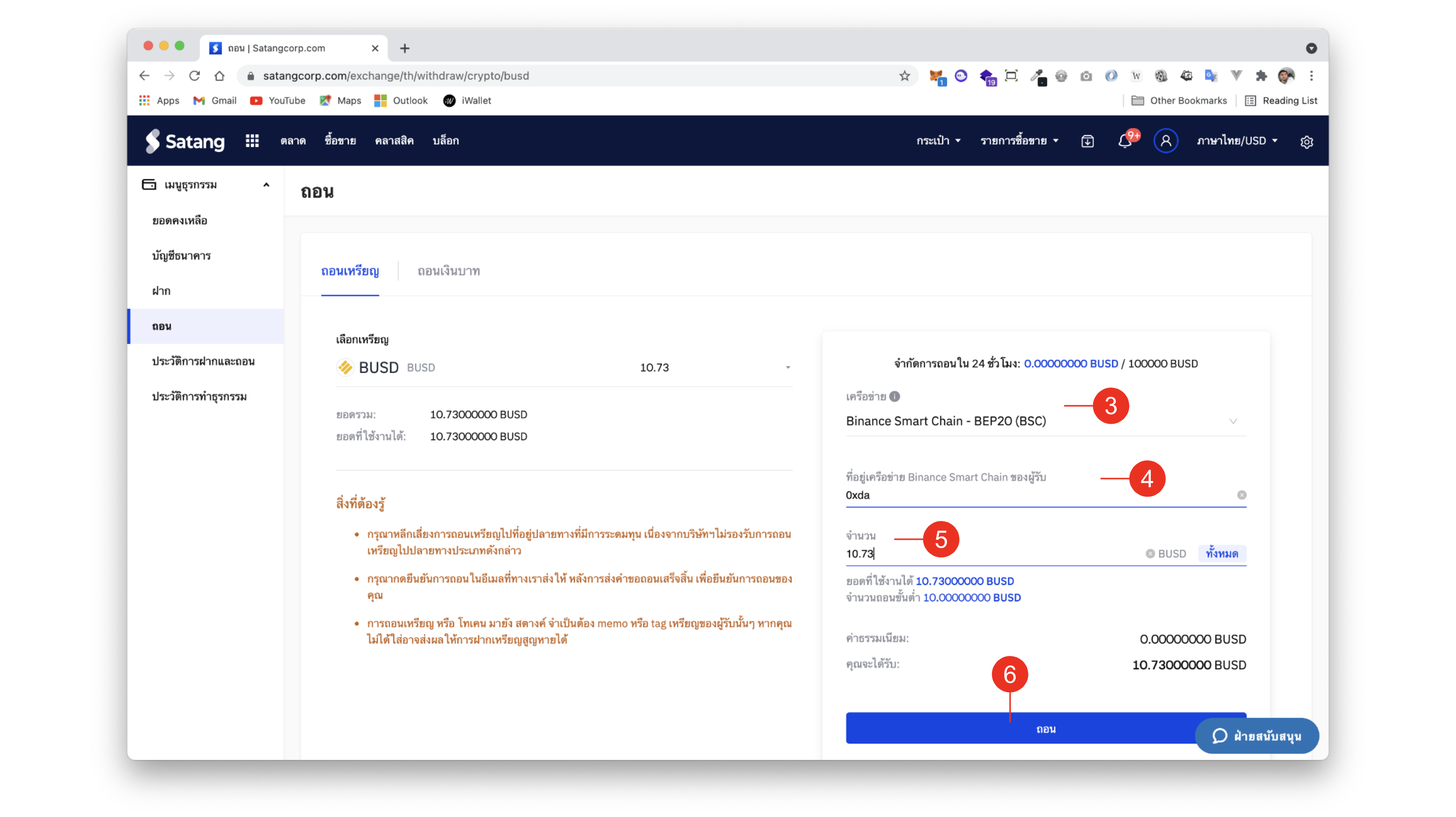Screen dimensions: 1456x817
Task: Open the ภาษาไทย/USD language selector
Action: coord(1238,141)
